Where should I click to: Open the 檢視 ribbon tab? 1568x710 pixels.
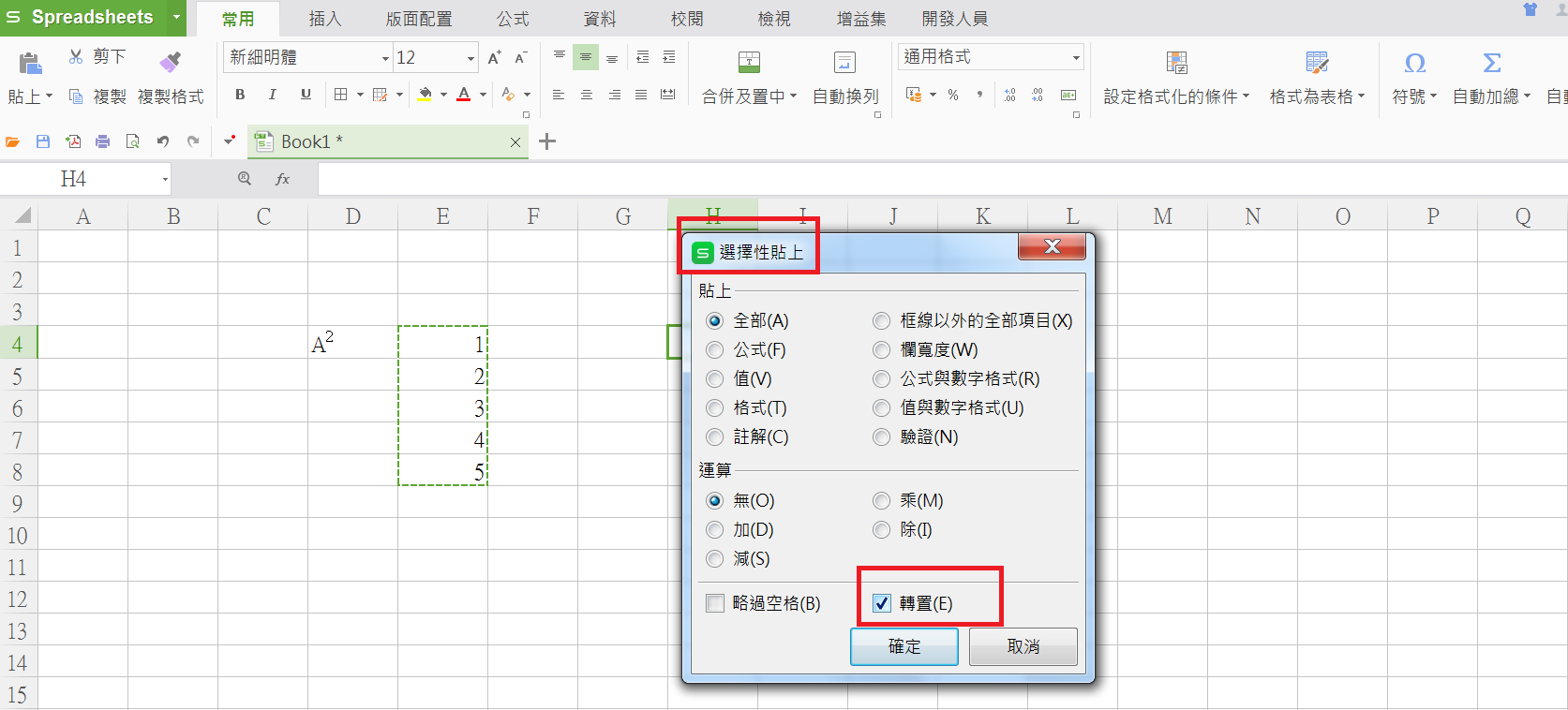774,19
